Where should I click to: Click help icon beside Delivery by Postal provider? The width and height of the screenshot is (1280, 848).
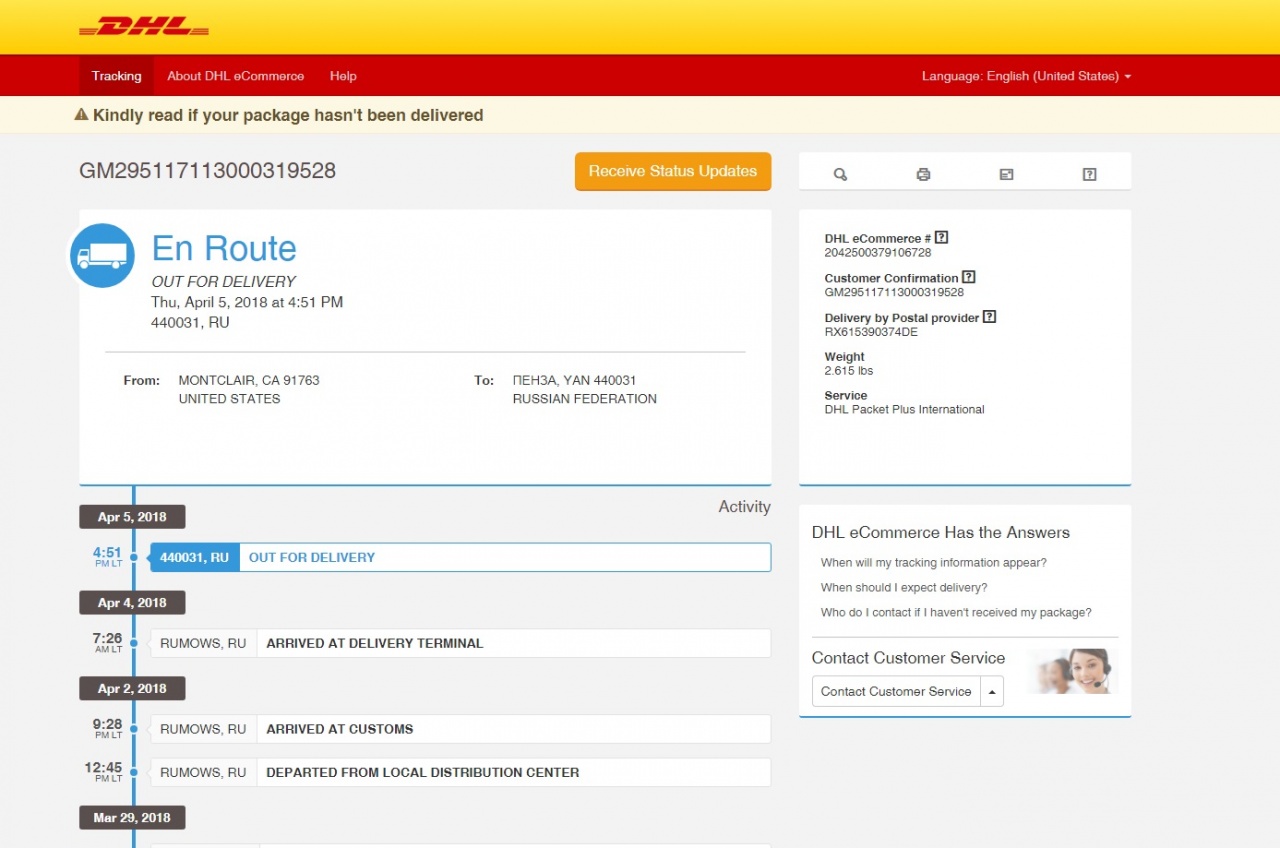[989, 317]
